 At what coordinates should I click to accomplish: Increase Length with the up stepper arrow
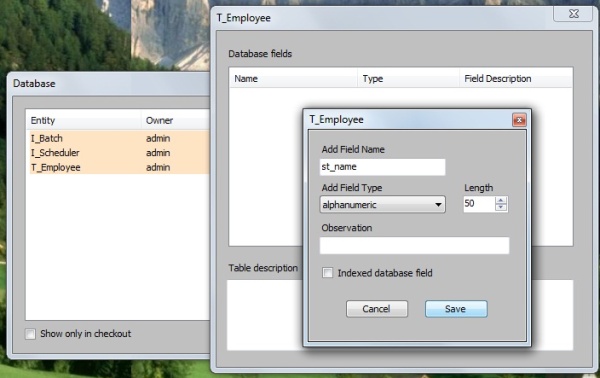pos(501,200)
